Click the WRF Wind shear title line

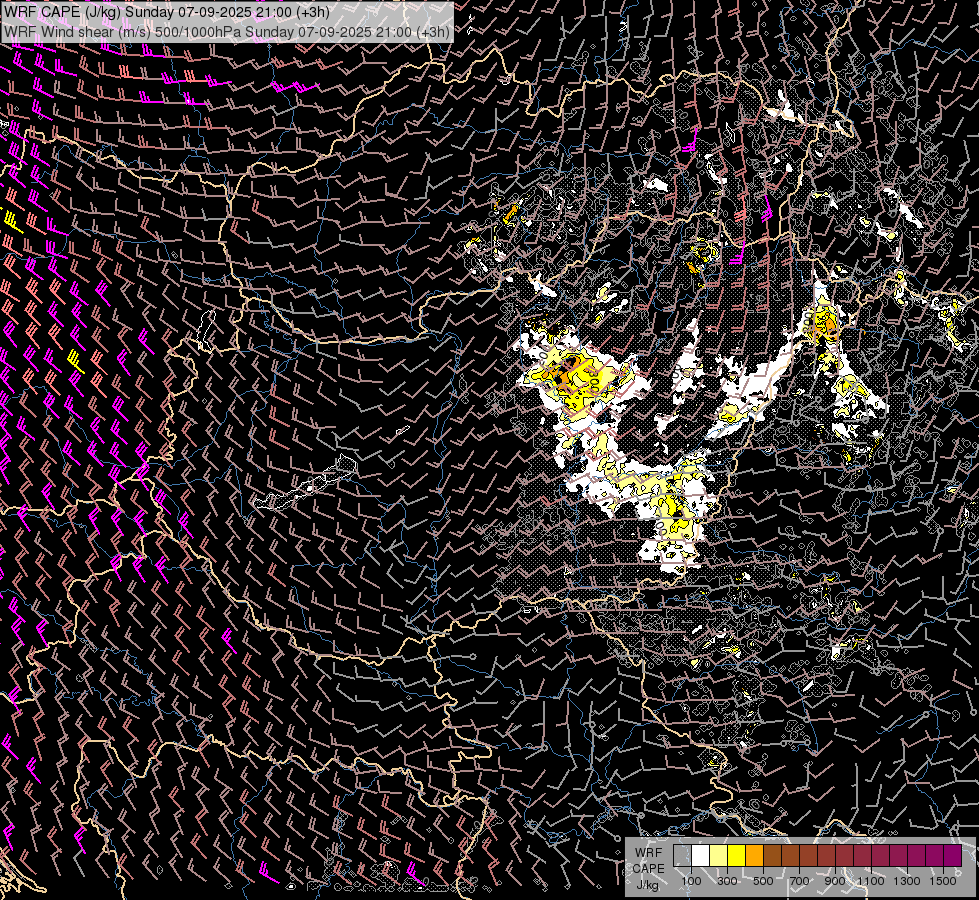point(227,31)
